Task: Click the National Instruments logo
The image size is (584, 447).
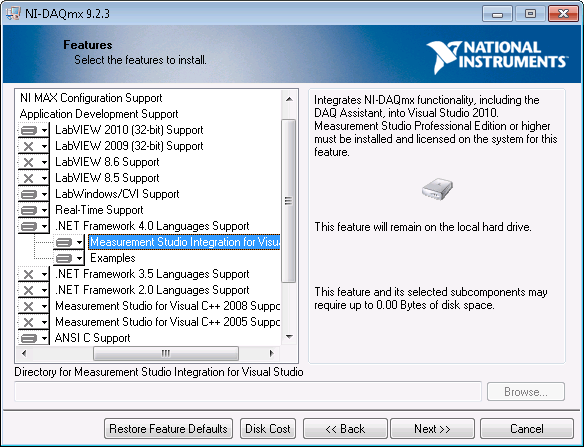Action: (x=497, y=57)
